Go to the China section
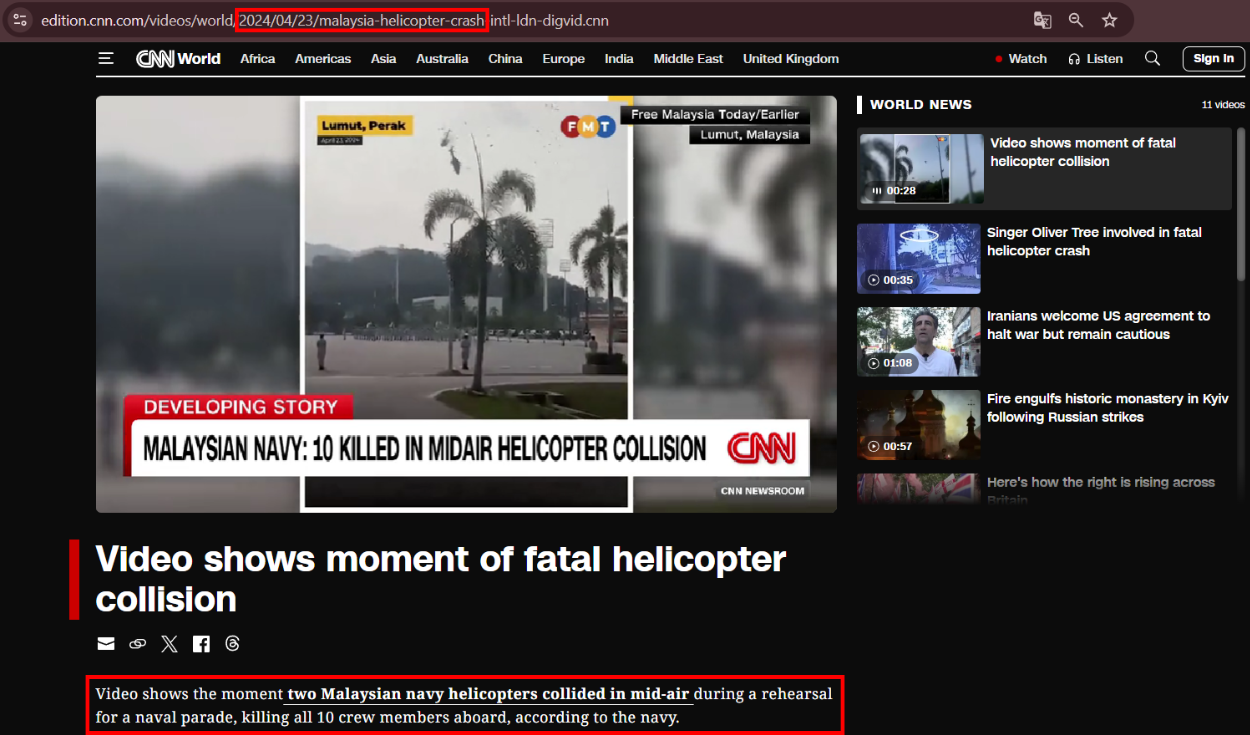This screenshot has width=1250, height=735. point(505,59)
